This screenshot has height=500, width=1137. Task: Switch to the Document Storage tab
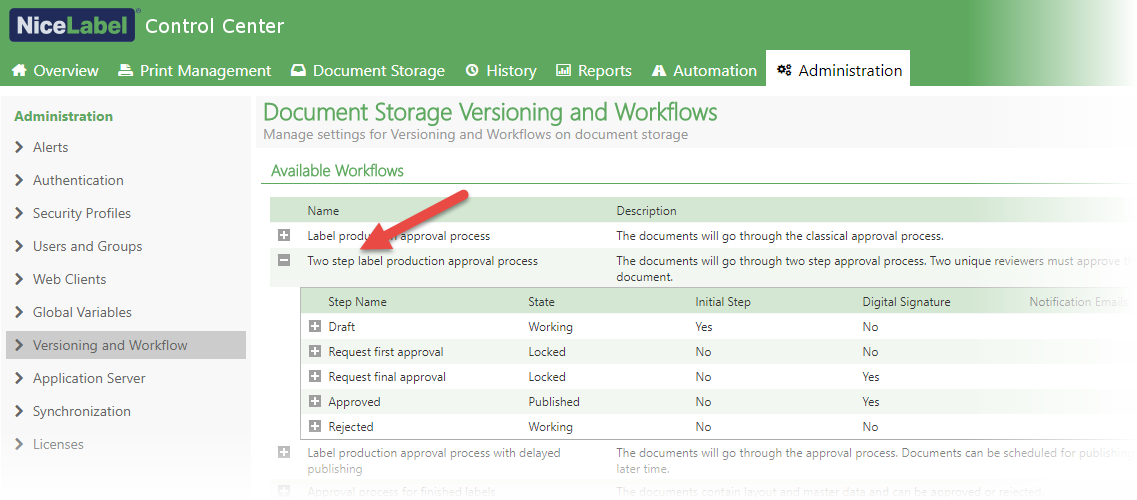(378, 71)
